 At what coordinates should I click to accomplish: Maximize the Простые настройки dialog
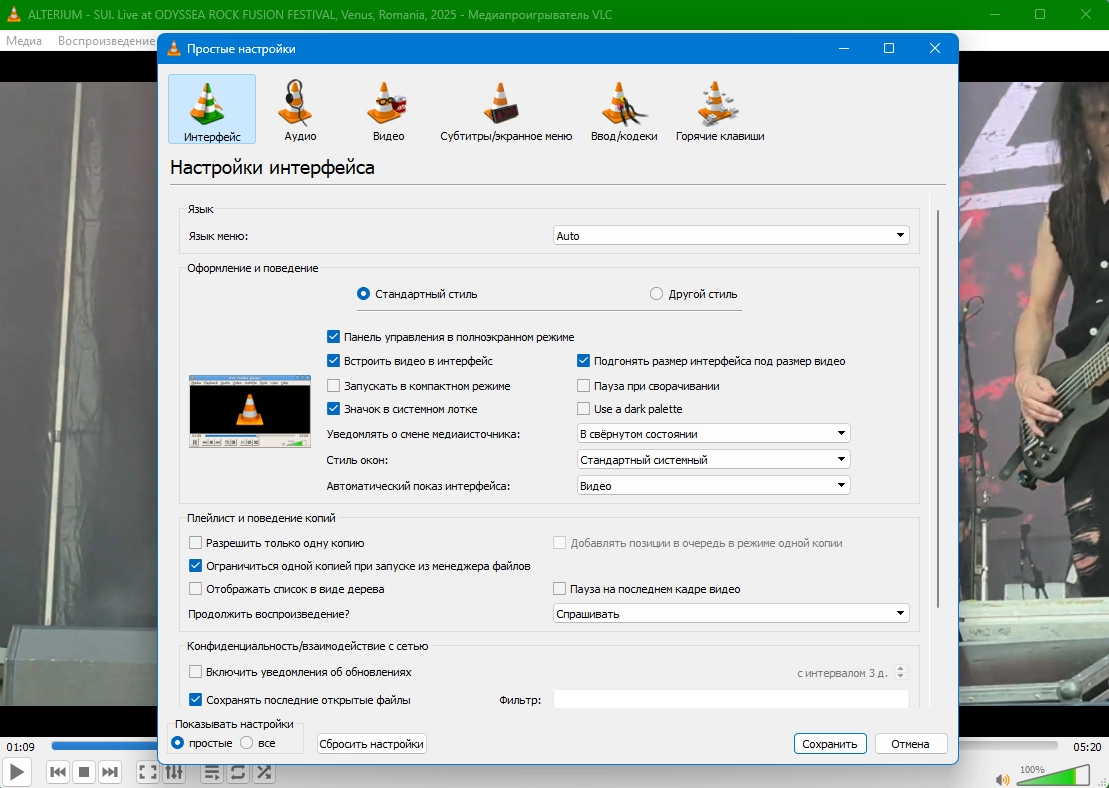(889, 48)
